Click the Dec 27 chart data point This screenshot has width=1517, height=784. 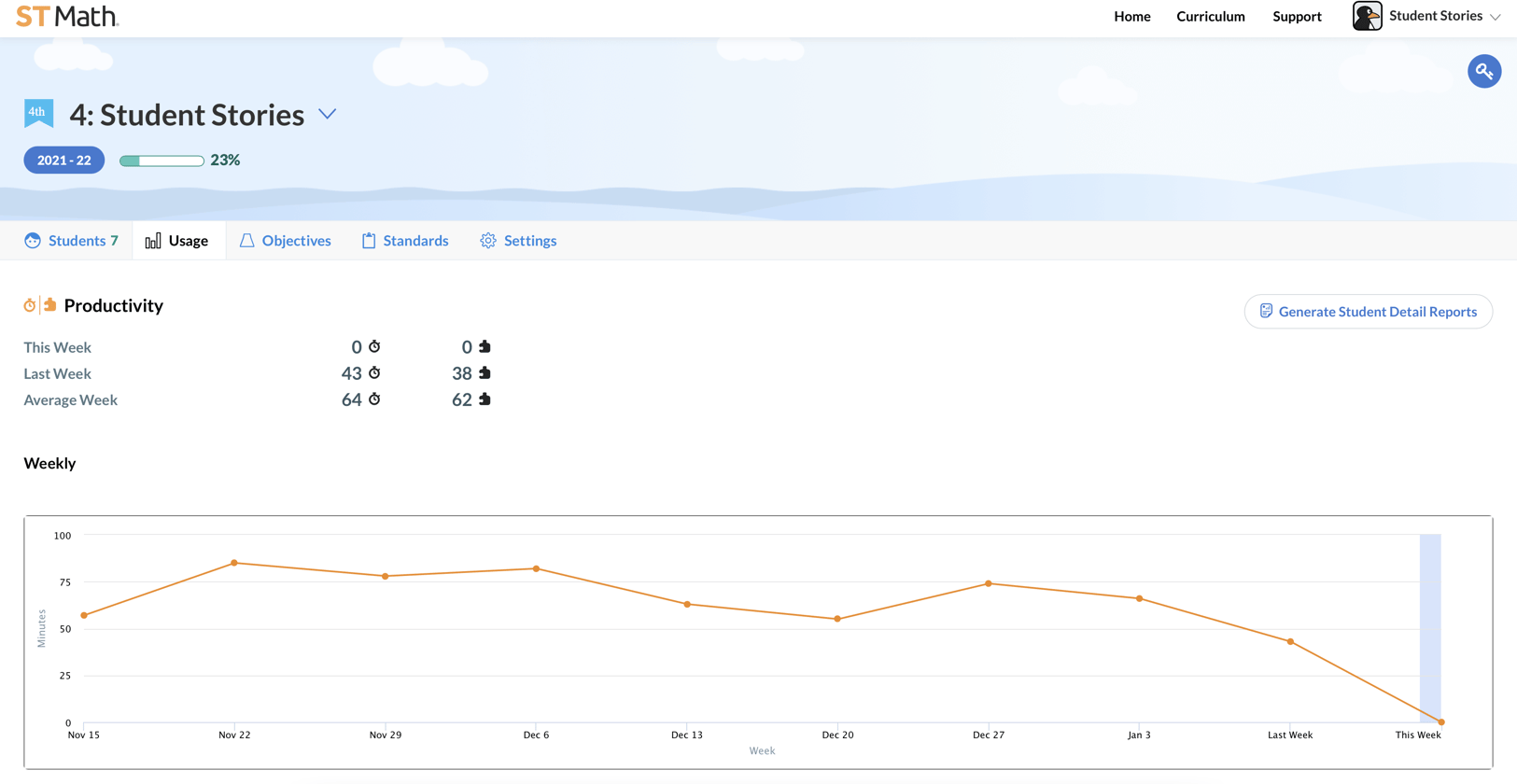tap(989, 583)
